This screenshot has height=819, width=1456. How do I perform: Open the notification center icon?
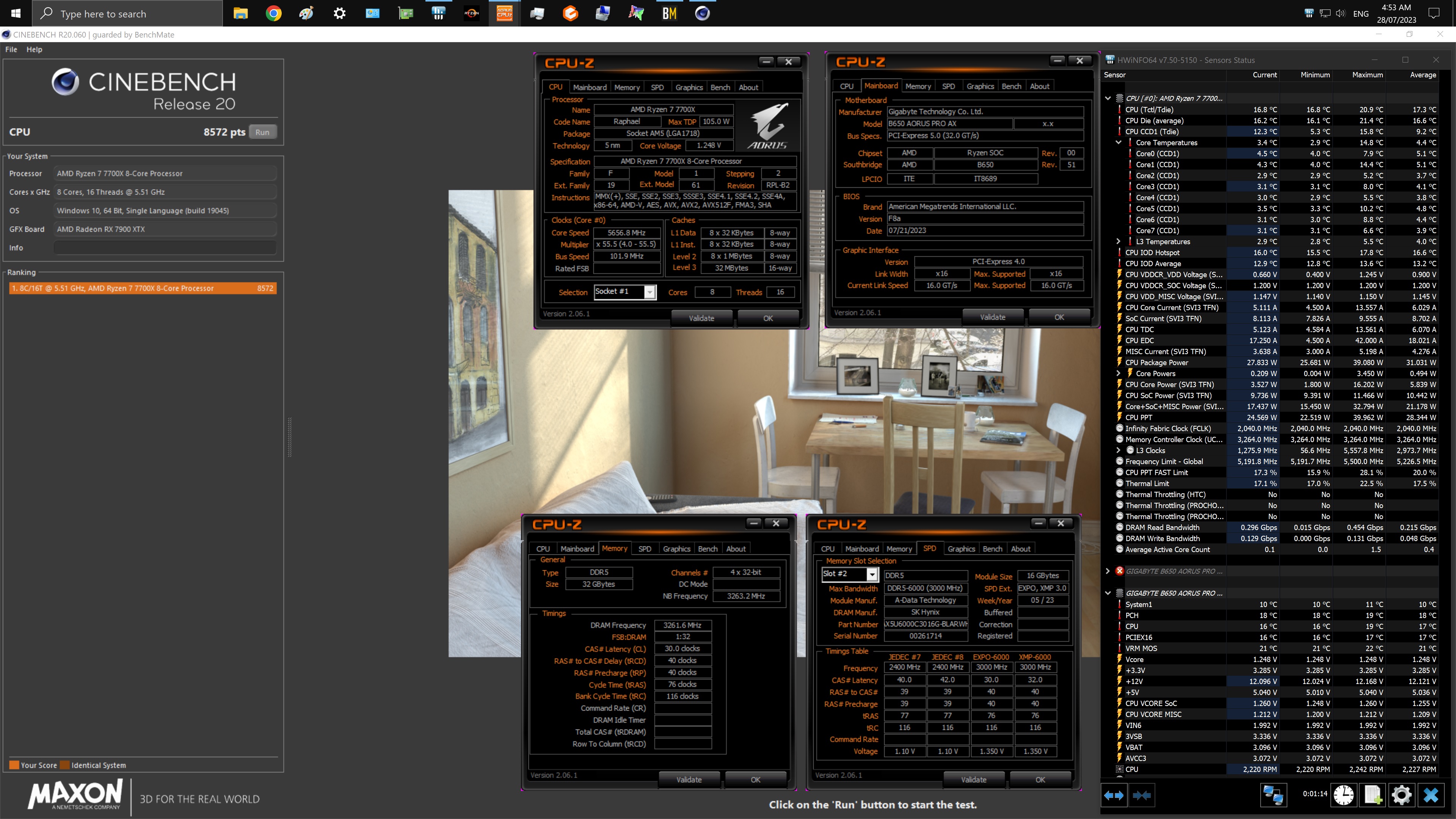(1434, 13)
